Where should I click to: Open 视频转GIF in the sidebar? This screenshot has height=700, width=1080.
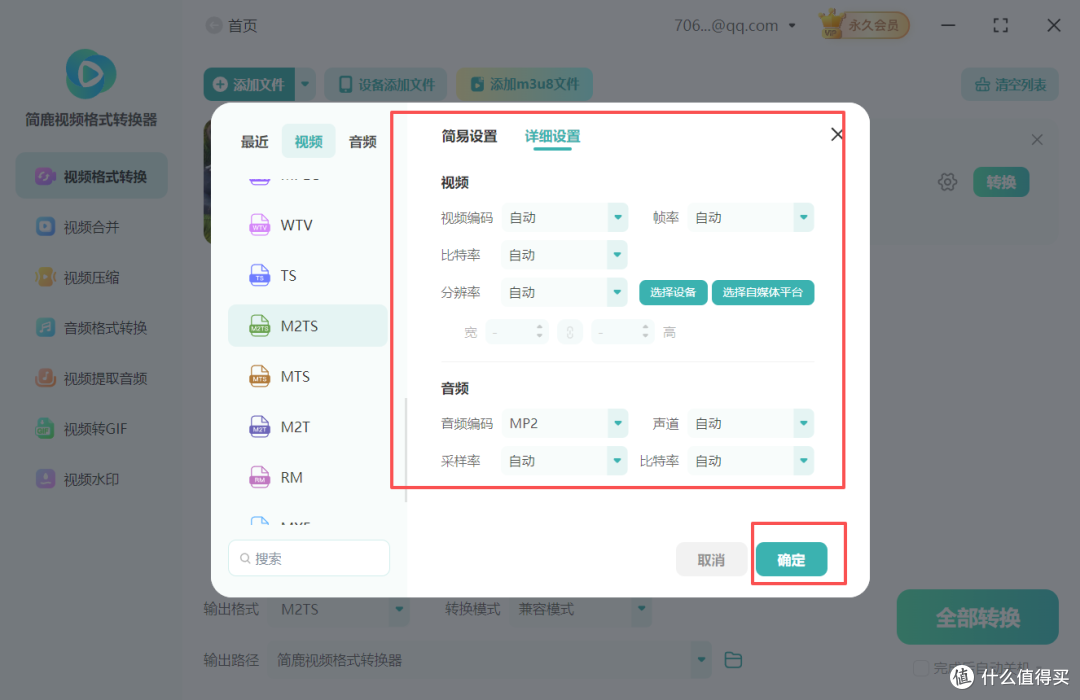[x=92, y=429]
